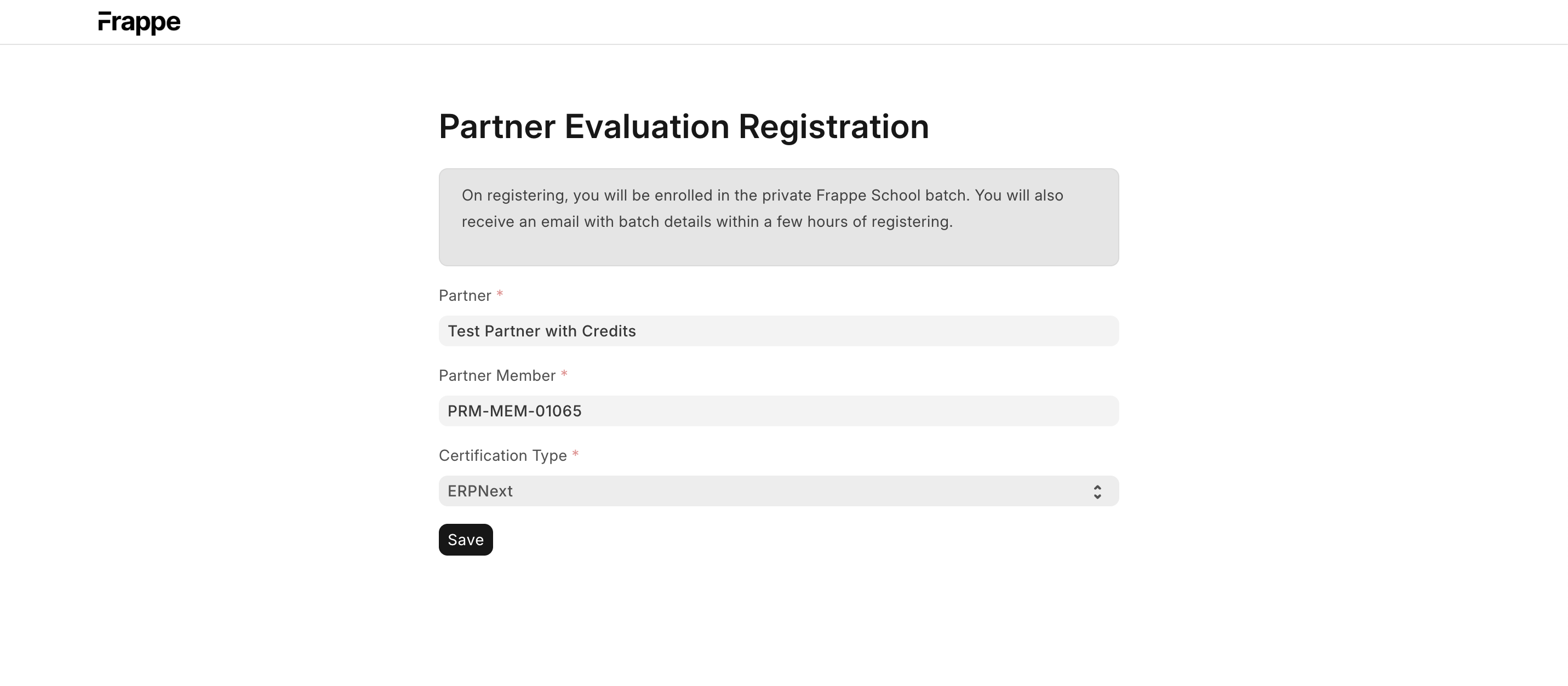Image resolution: width=1568 pixels, height=686 pixels.
Task: Select the text Test Partner with Credits
Action: tap(542, 330)
